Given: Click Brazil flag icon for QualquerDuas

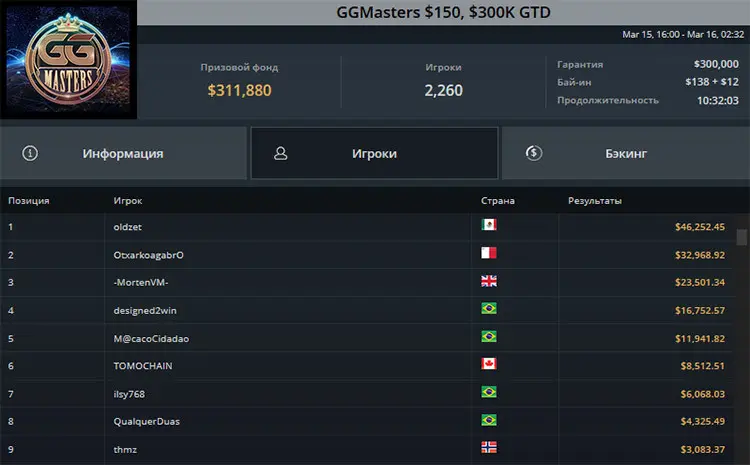Looking at the screenshot, I should coord(489,420).
